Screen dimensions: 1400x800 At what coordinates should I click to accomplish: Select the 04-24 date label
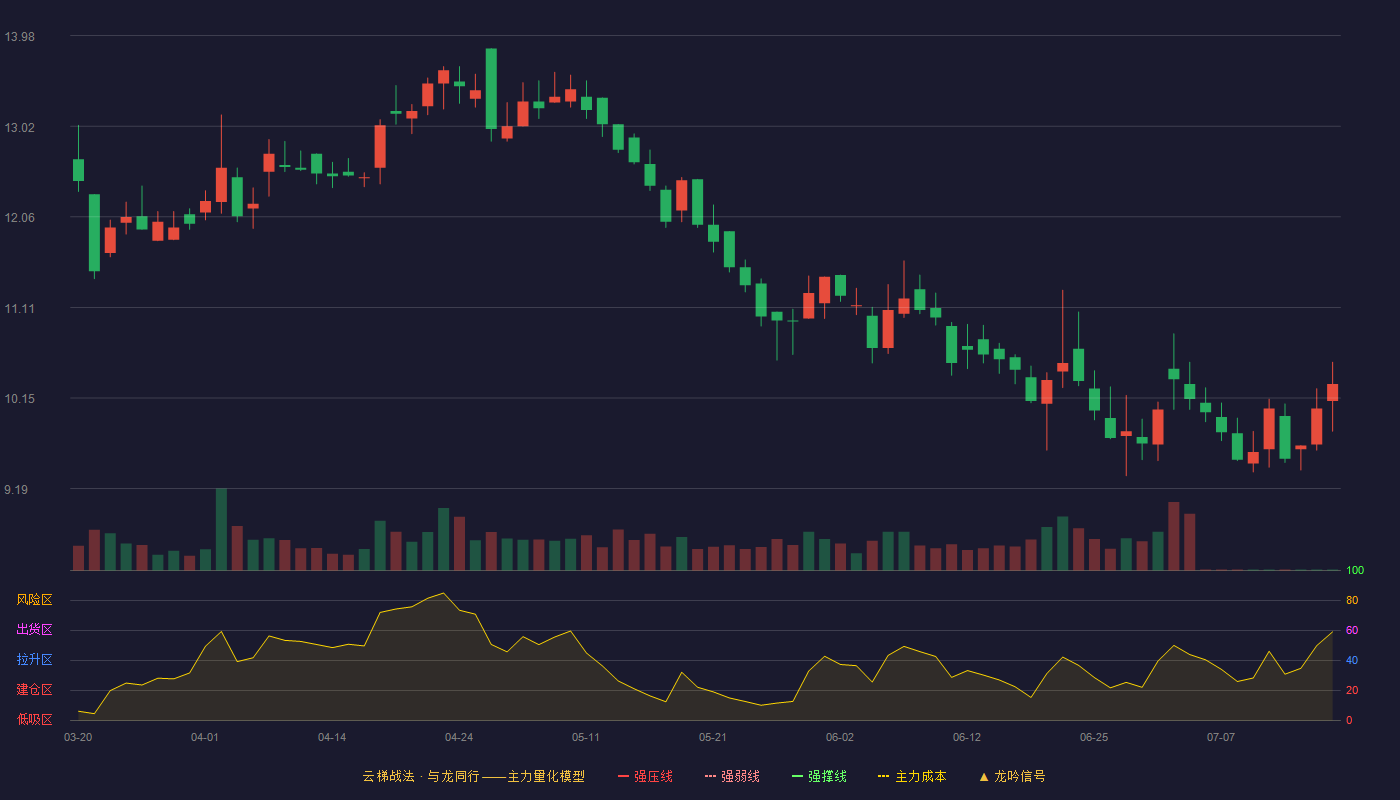click(459, 737)
